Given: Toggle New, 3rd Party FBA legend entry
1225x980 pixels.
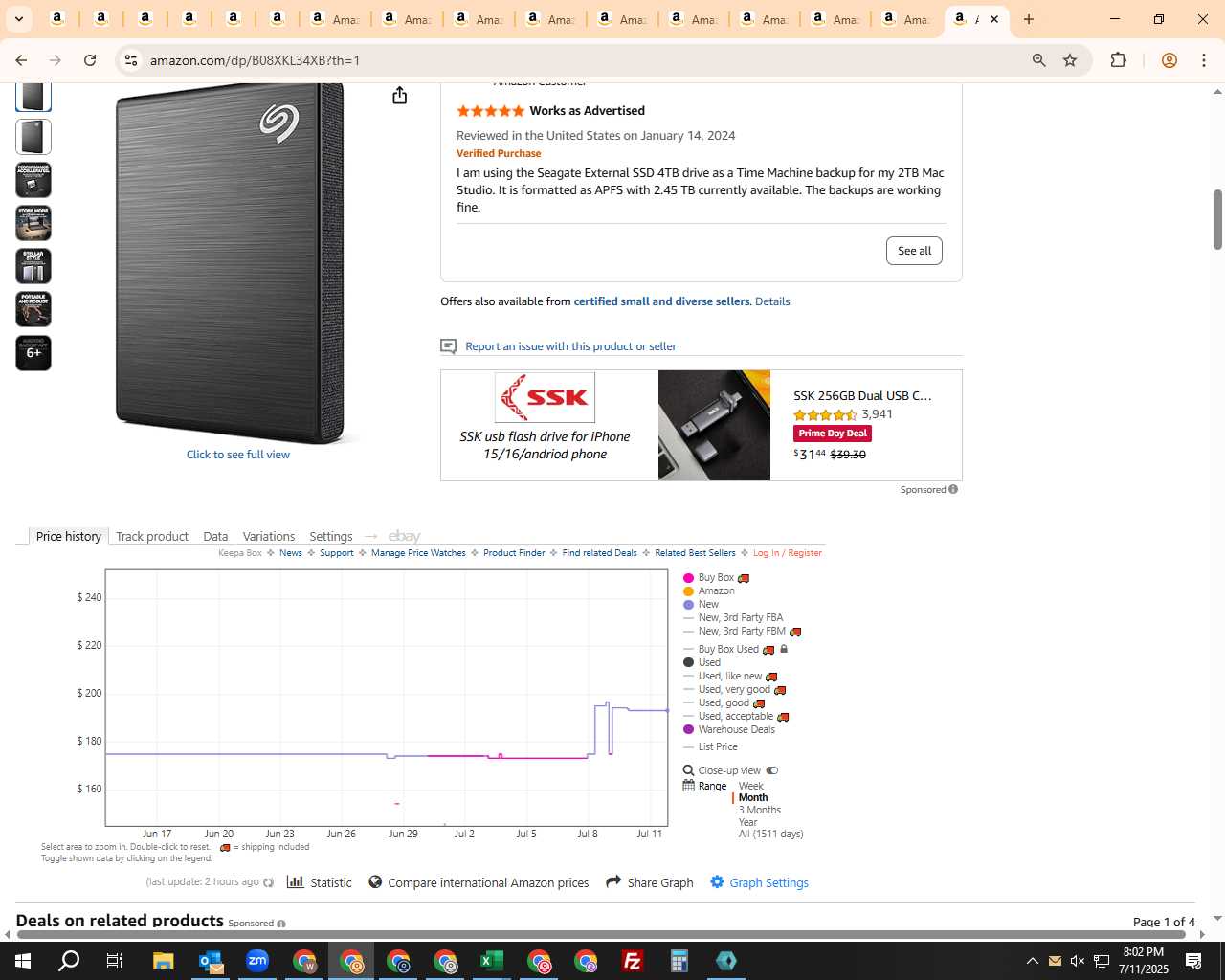Looking at the screenshot, I should click(733, 617).
